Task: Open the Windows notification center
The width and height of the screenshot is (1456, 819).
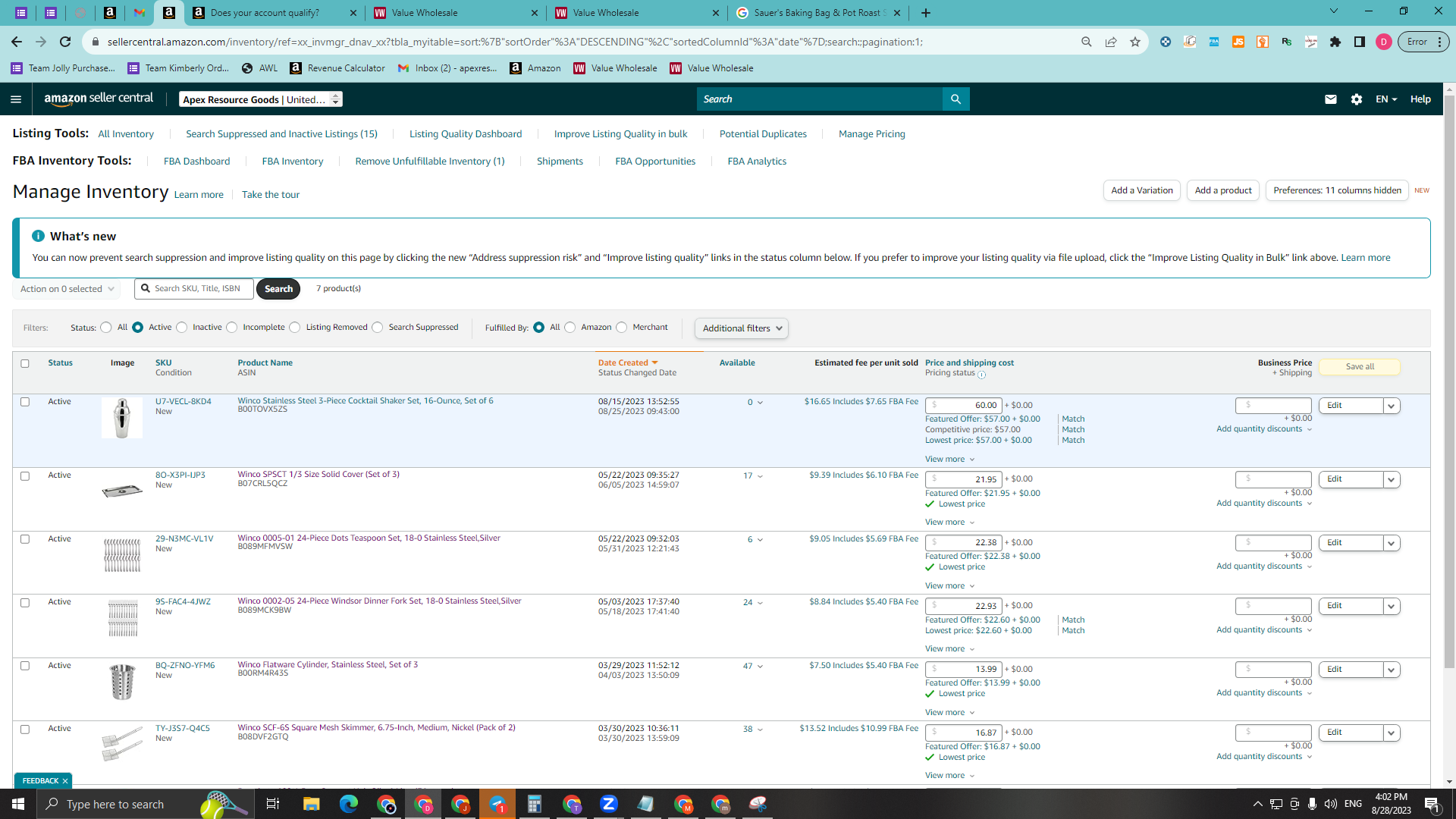Action: point(1432,804)
